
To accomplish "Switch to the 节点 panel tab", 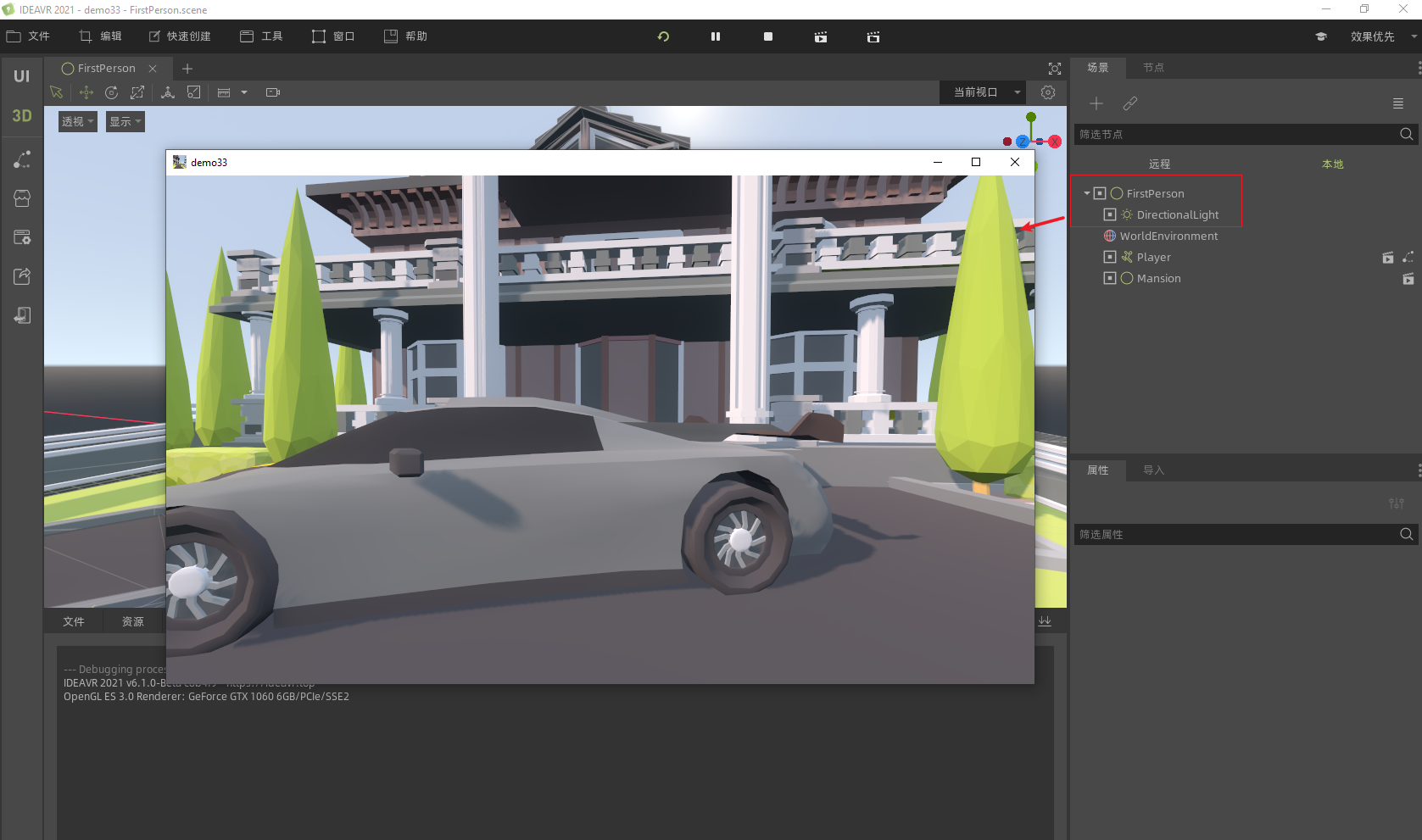I will coord(1154,68).
